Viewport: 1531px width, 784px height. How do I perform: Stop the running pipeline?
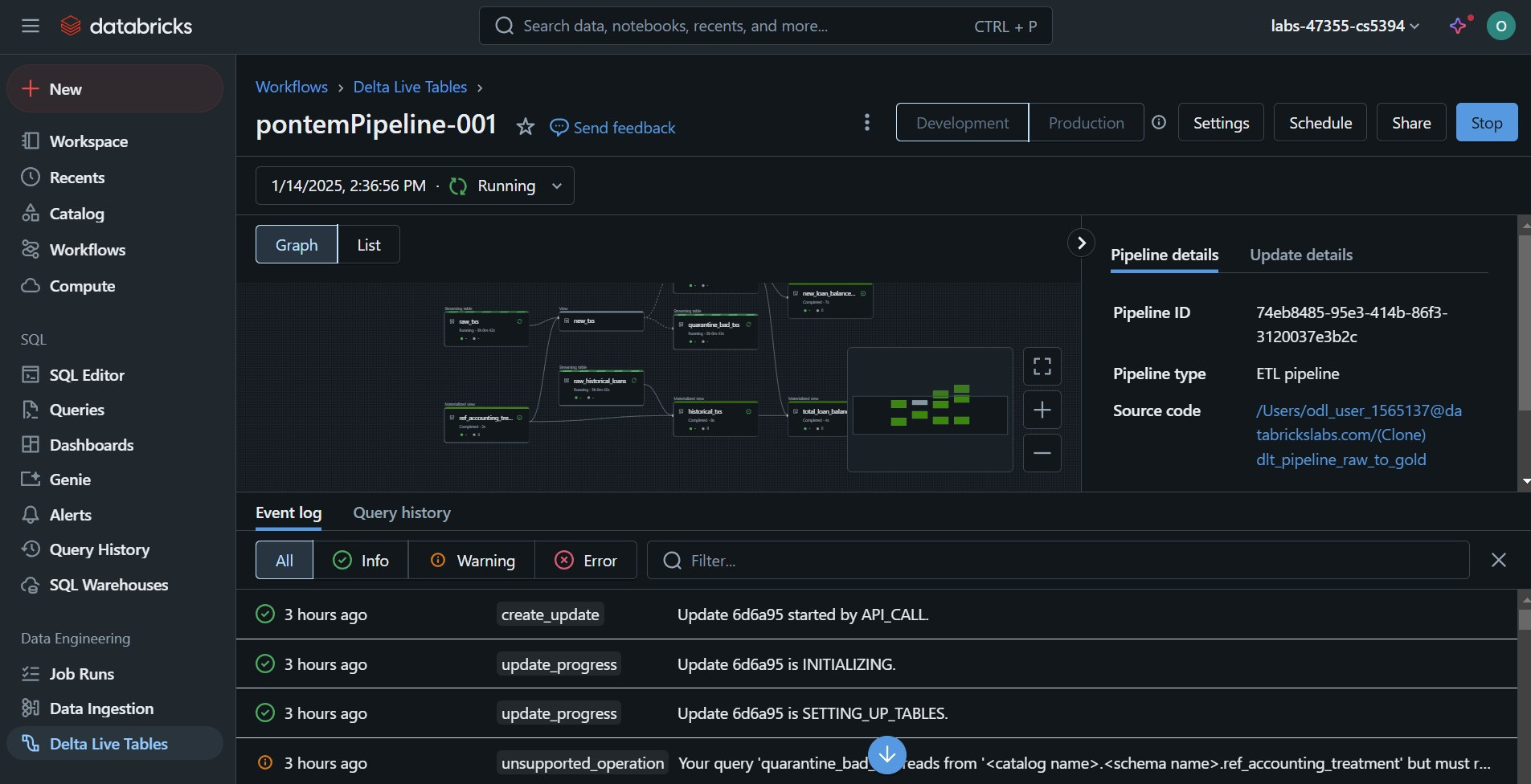click(1487, 123)
